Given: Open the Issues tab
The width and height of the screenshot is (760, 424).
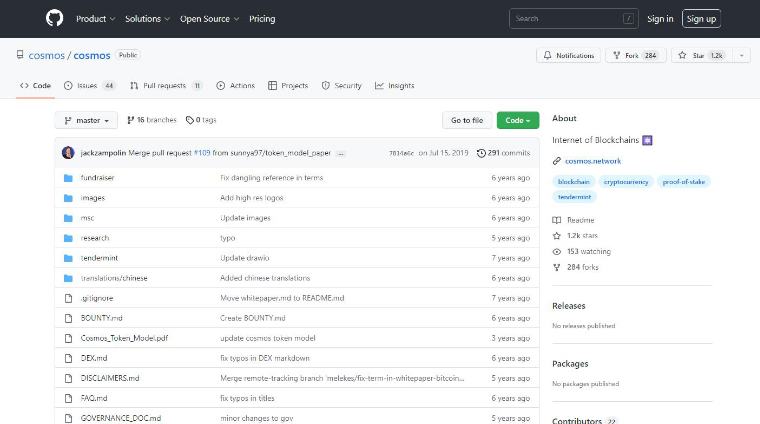Looking at the screenshot, I should click(x=89, y=85).
